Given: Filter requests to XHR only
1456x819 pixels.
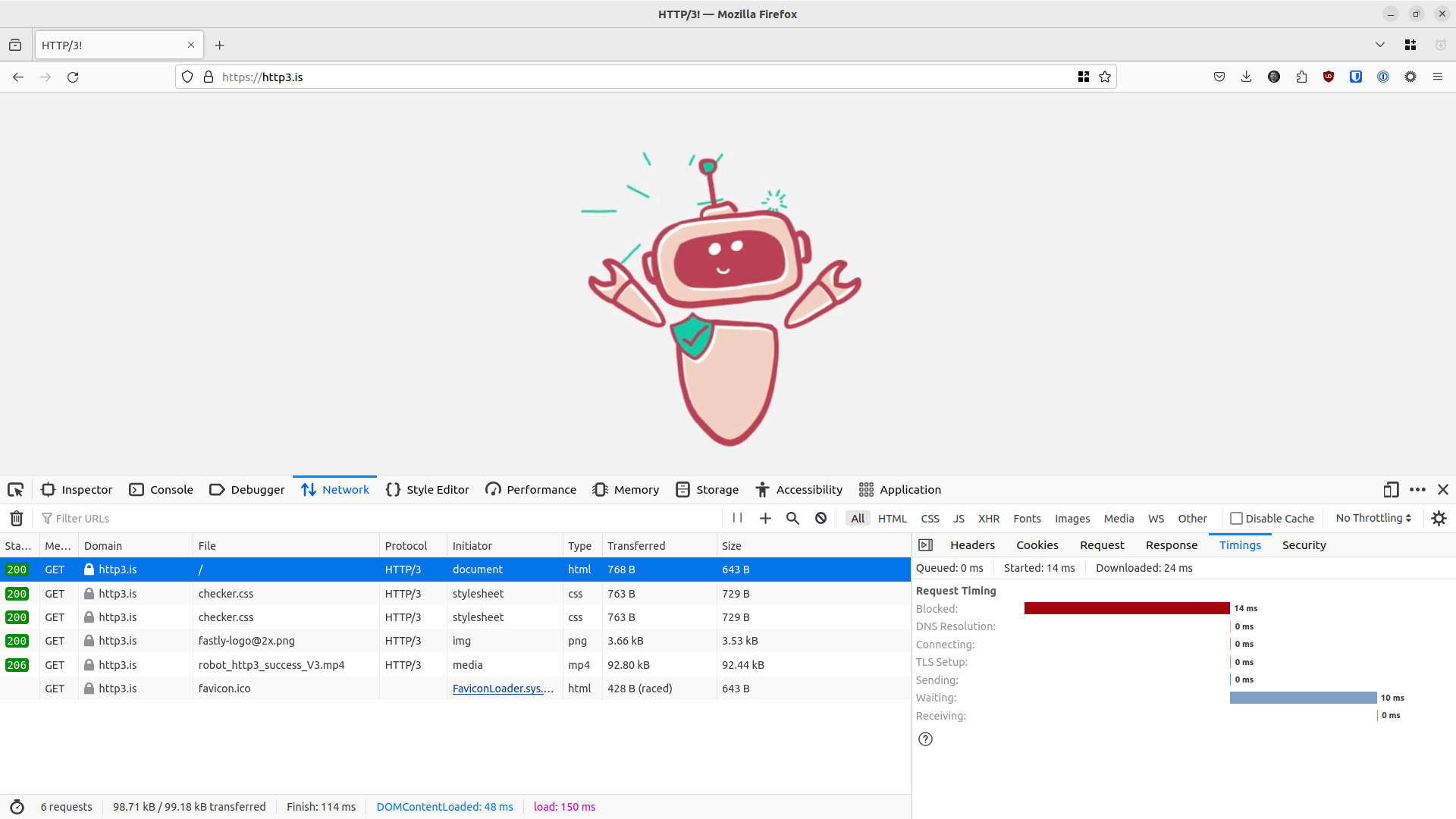Looking at the screenshot, I should click(989, 519).
